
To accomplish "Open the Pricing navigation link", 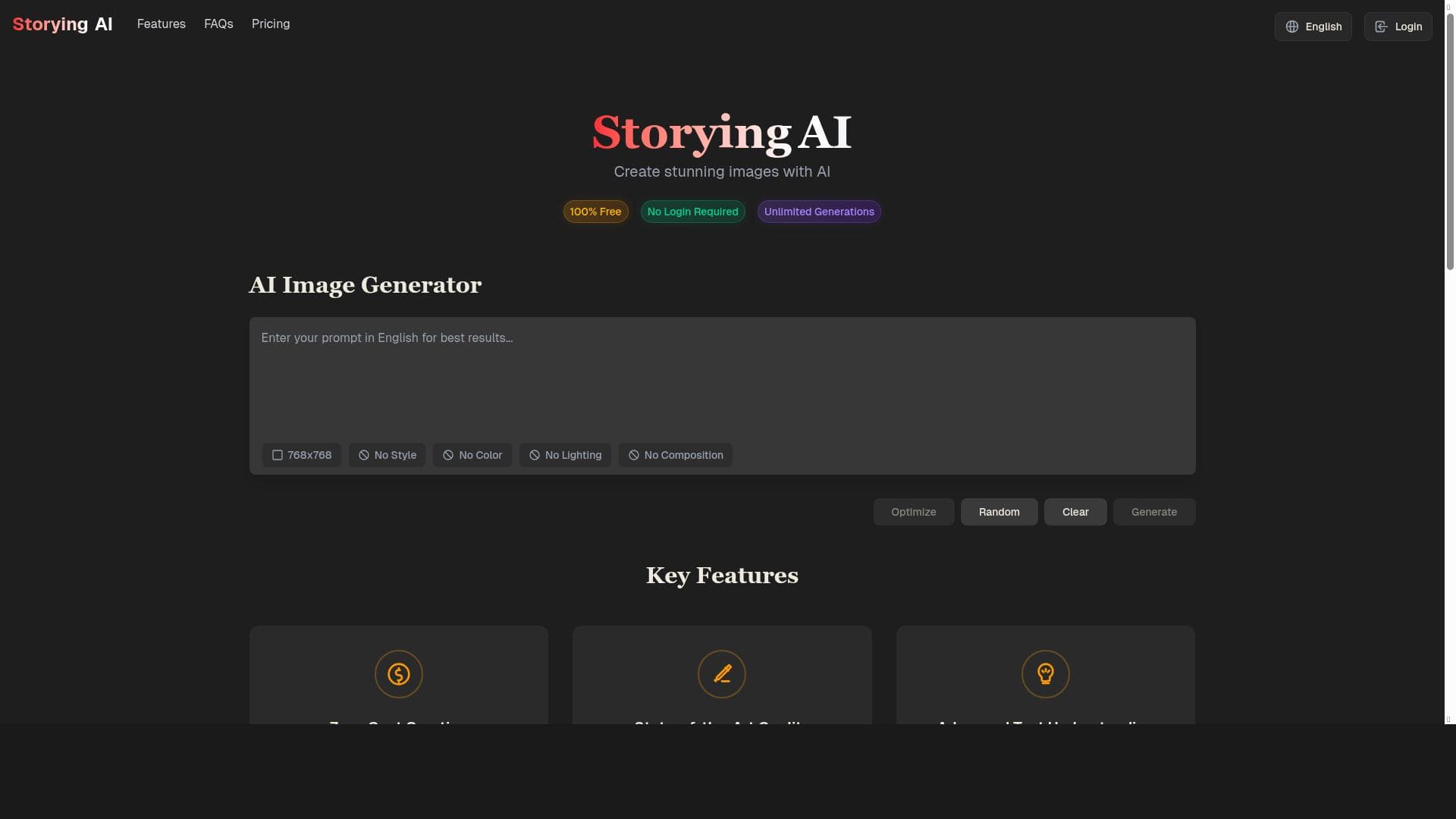I will (271, 24).
